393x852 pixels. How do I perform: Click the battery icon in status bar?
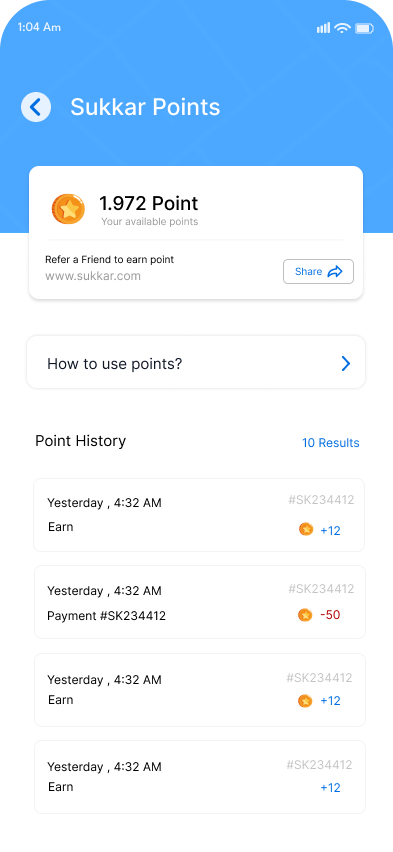click(364, 28)
